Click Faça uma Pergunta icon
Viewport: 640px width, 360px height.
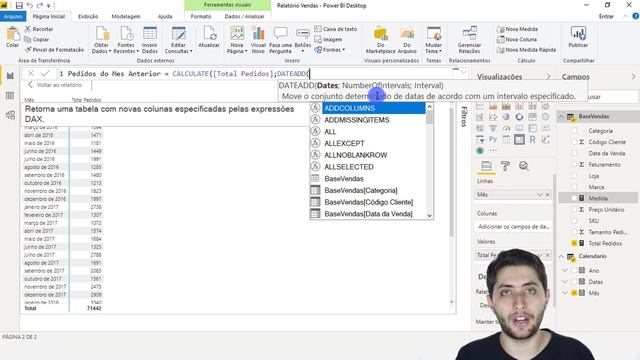pos(280,34)
